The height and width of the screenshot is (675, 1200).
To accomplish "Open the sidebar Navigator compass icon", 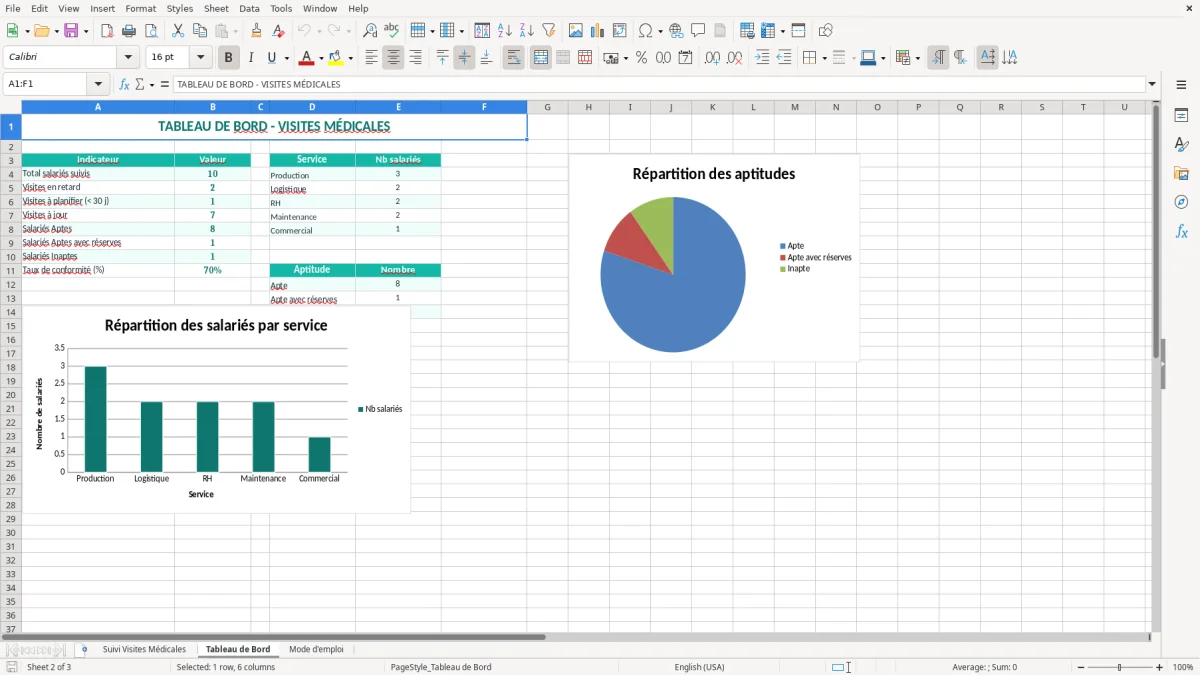I will pos(1181,202).
